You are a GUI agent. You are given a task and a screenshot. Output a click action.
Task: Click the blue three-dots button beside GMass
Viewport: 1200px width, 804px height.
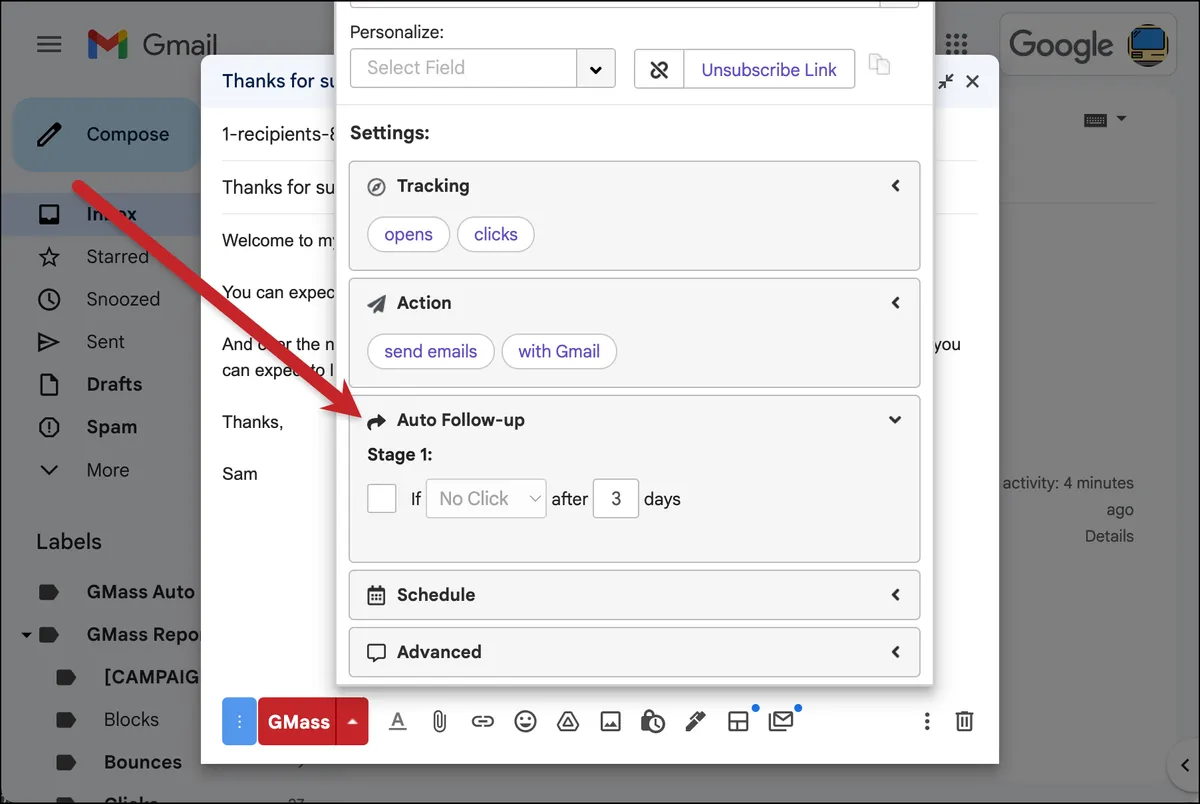[239, 721]
